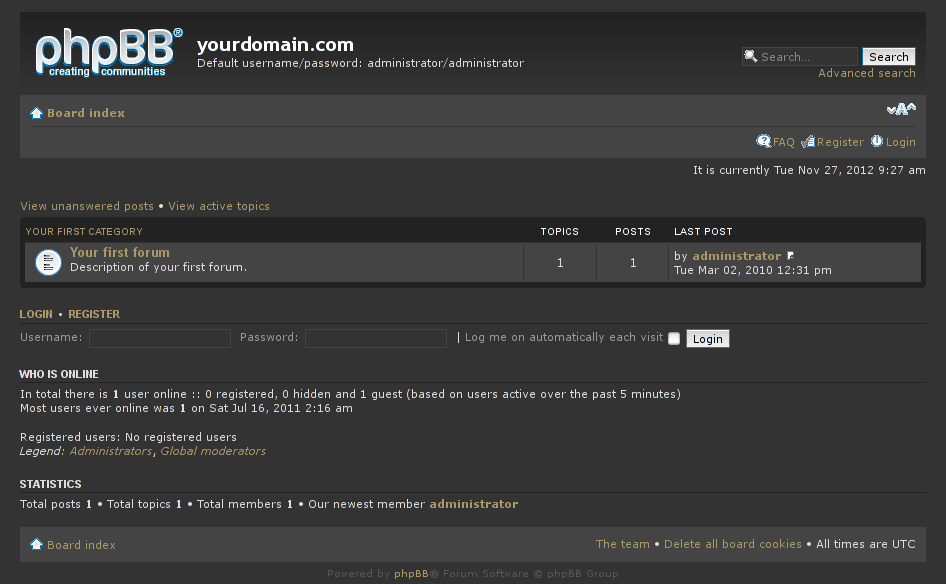Open the top Board index link
This screenshot has height=584, width=946.
tap(86, 113)
